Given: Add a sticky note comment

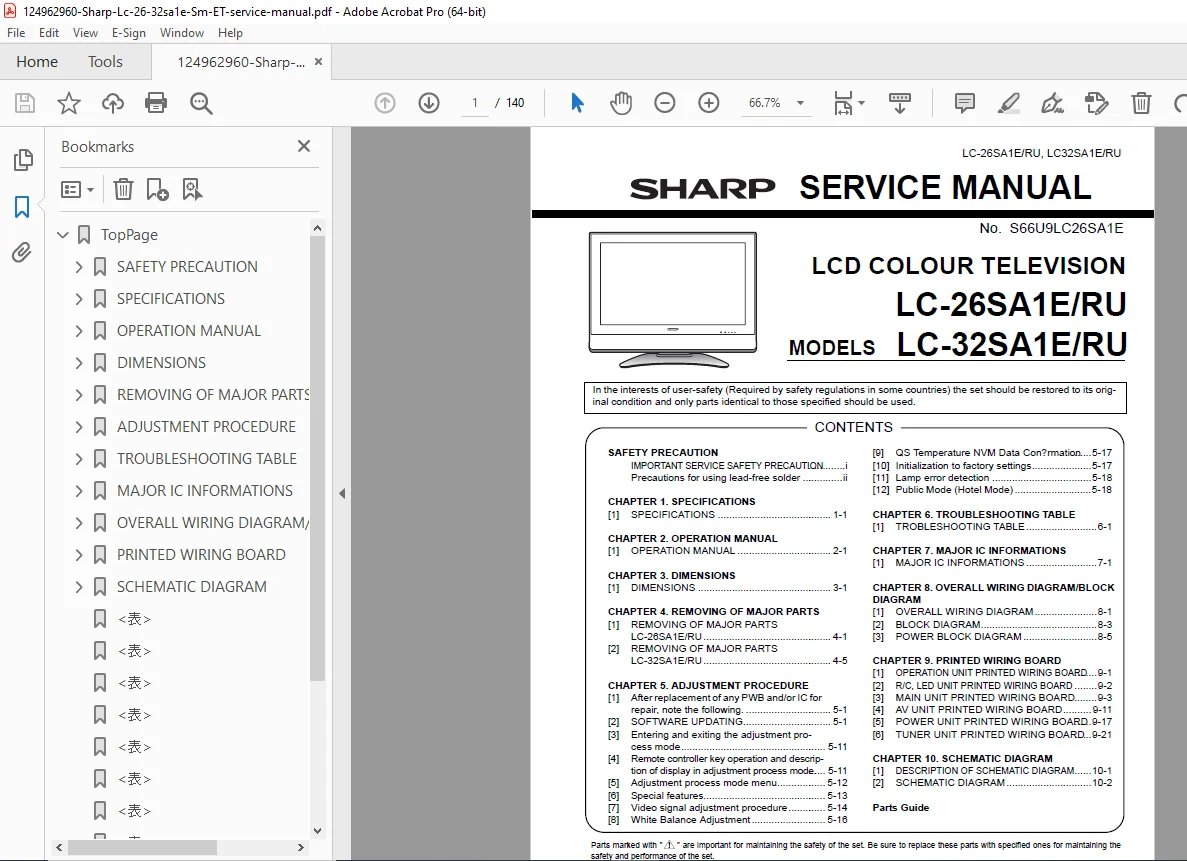Looking at the screenshot, I should 964,103.
